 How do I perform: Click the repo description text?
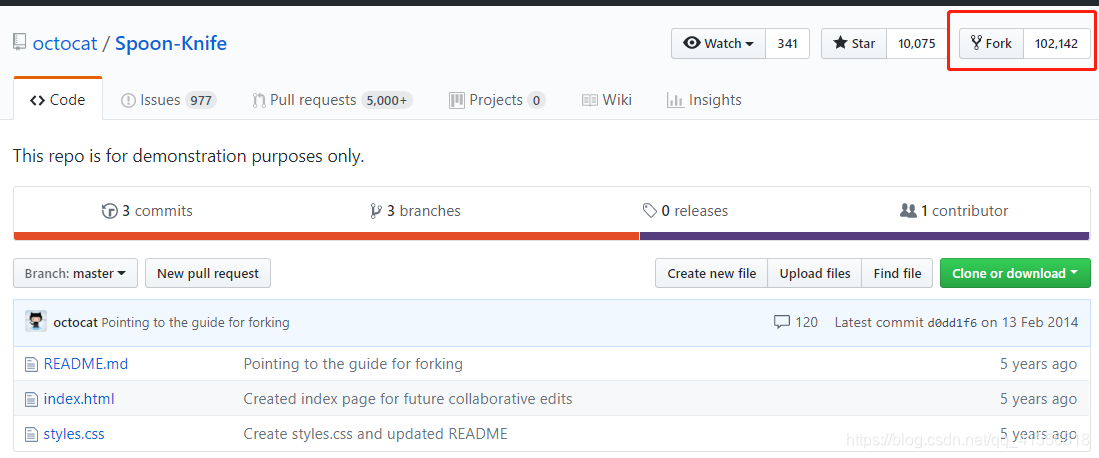pos(189,156)
